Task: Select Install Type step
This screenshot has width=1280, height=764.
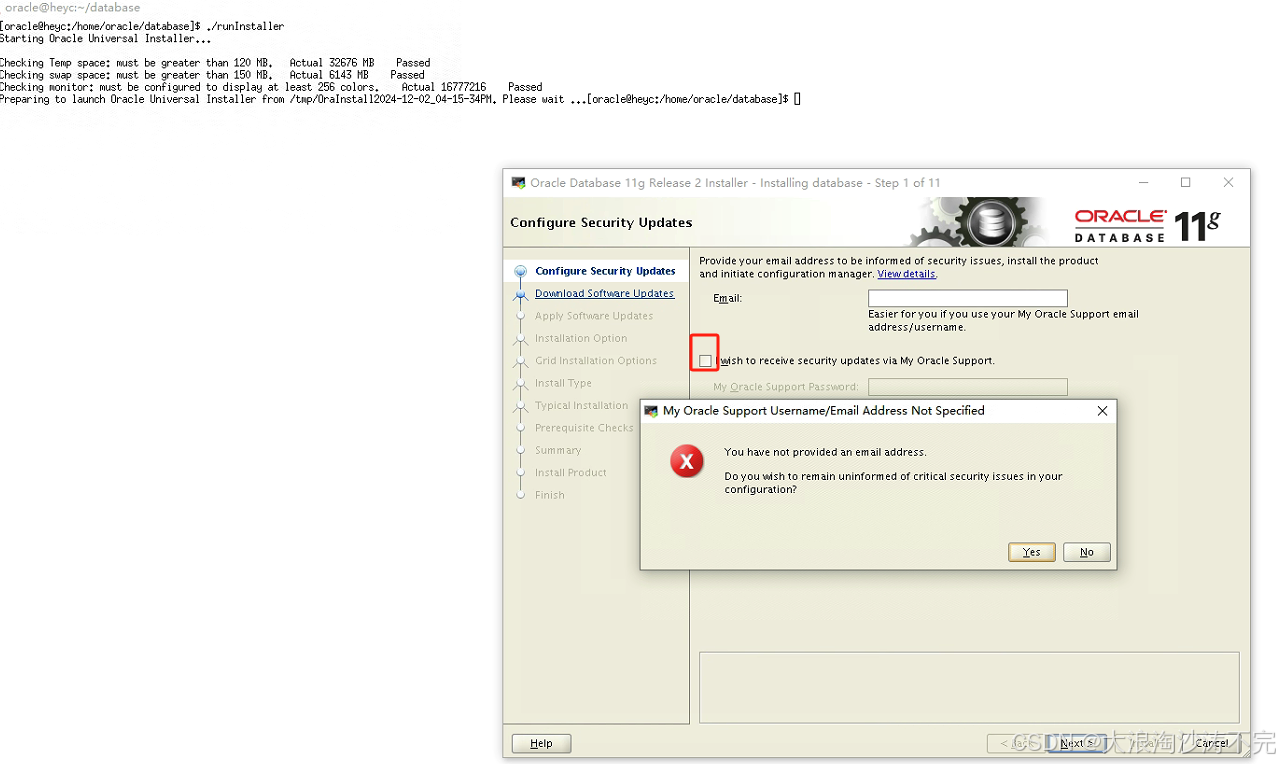Action: [x=563, y=383]
